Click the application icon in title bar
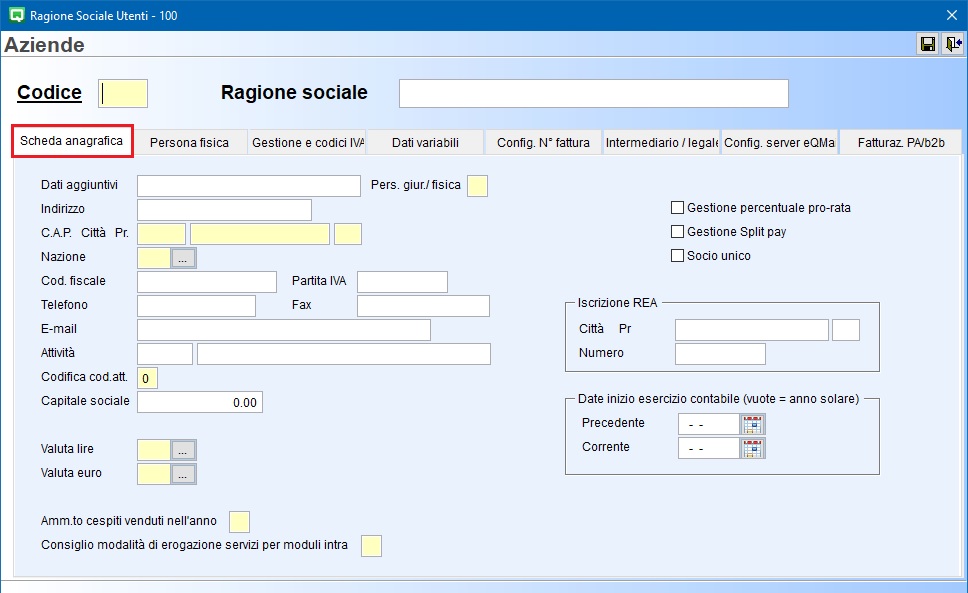The width and height of the screenshot is (968, 593). (x=17, y=15)
